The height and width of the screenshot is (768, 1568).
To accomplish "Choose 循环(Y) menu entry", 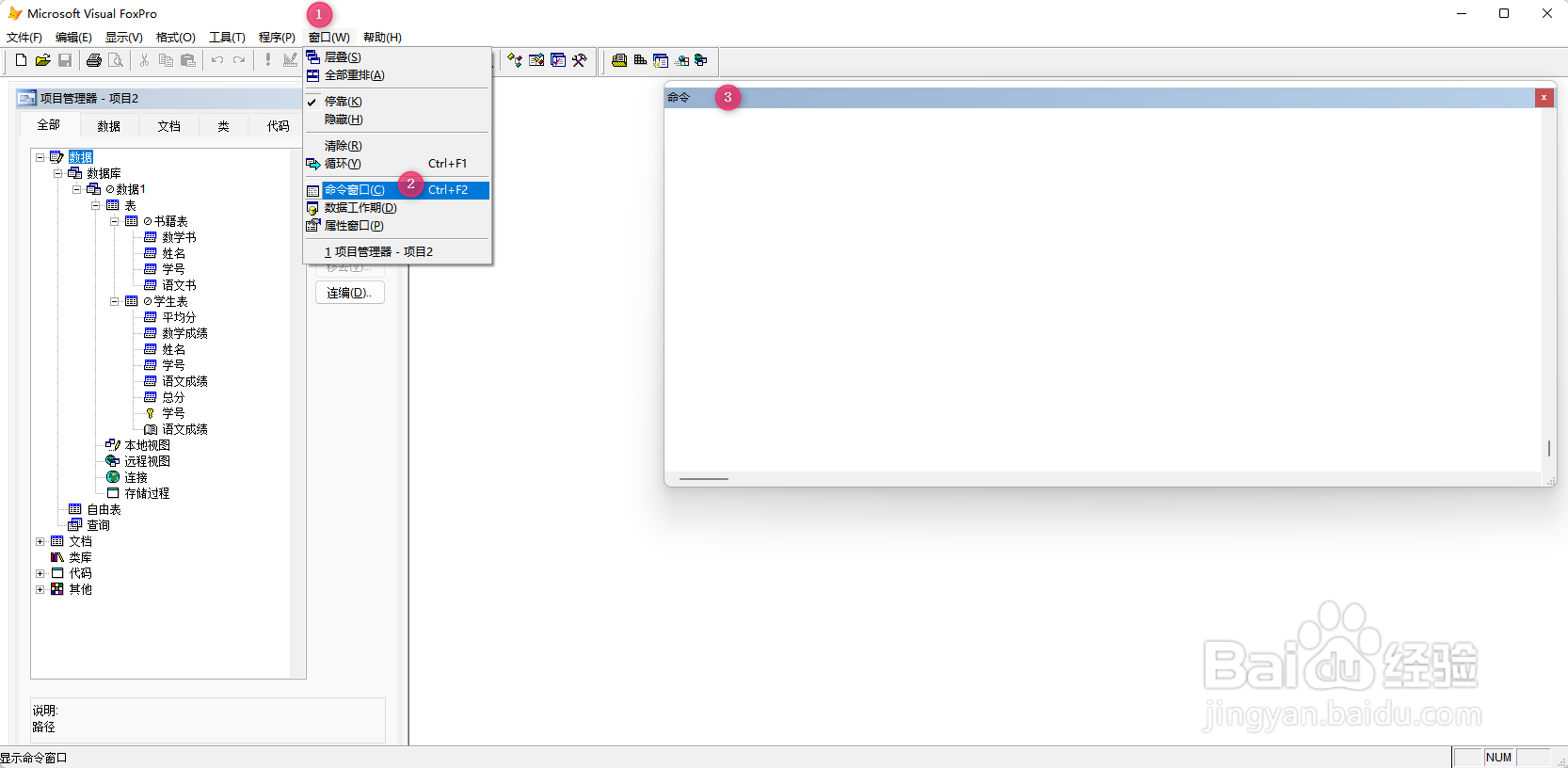I will [x=396, y=164].
